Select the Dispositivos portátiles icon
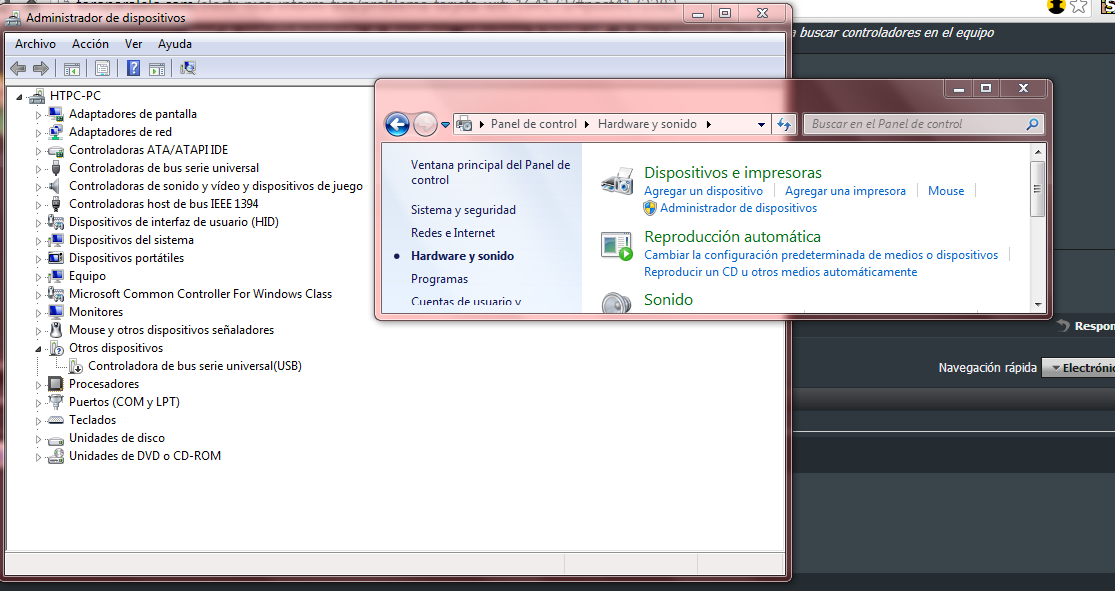This screenshot has width=1115, height=591. tap(55, 258)
